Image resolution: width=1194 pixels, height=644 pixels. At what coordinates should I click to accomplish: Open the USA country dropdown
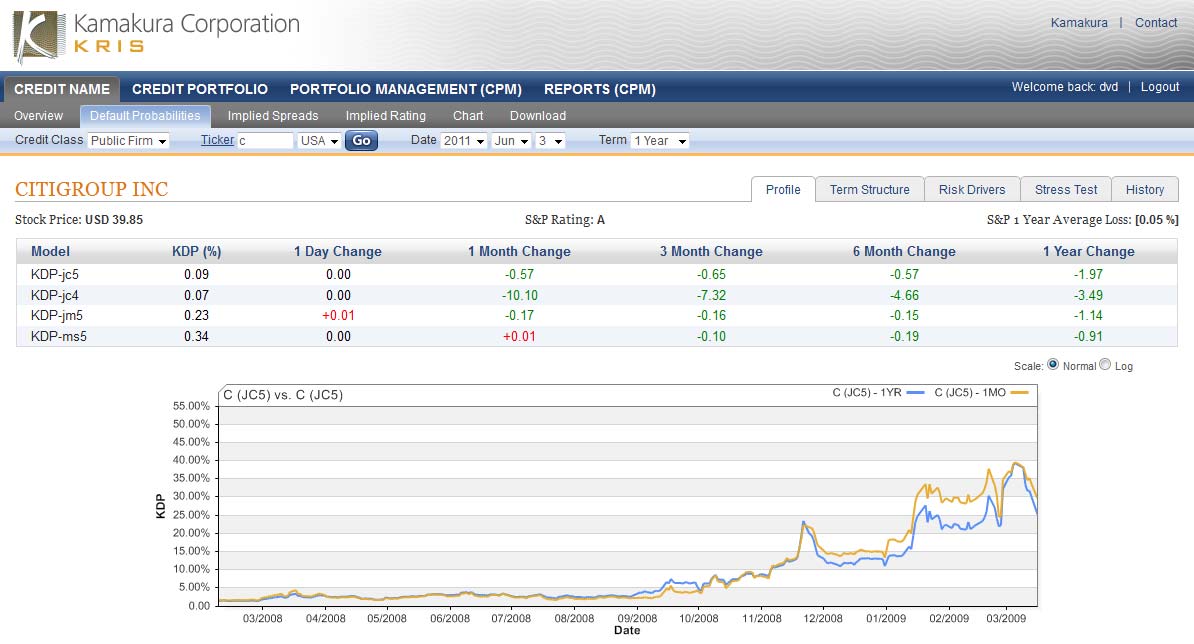[318, 141]
